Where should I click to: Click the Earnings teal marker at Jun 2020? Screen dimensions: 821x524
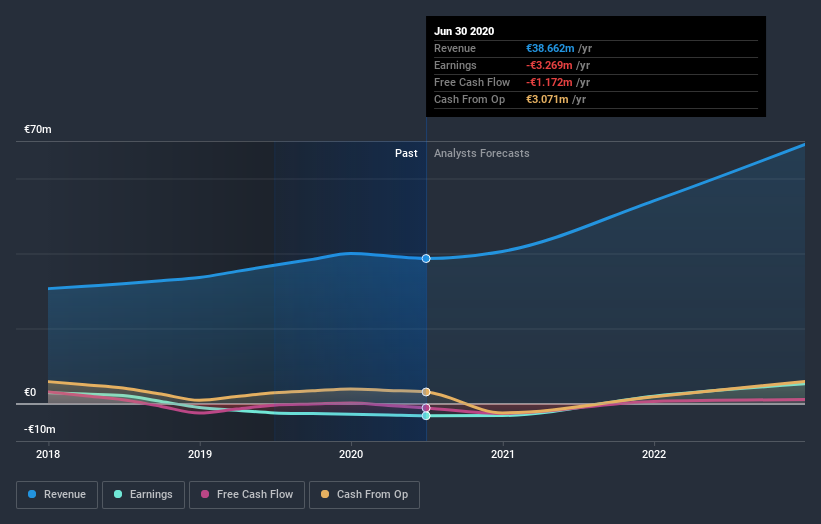coord(426,416)
